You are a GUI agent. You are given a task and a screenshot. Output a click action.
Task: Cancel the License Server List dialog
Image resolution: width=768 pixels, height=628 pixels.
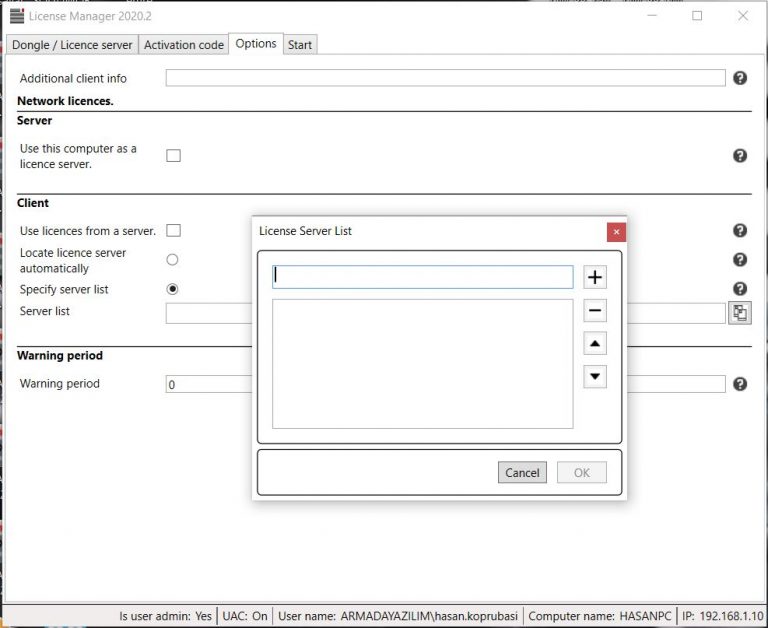point(522,473)
